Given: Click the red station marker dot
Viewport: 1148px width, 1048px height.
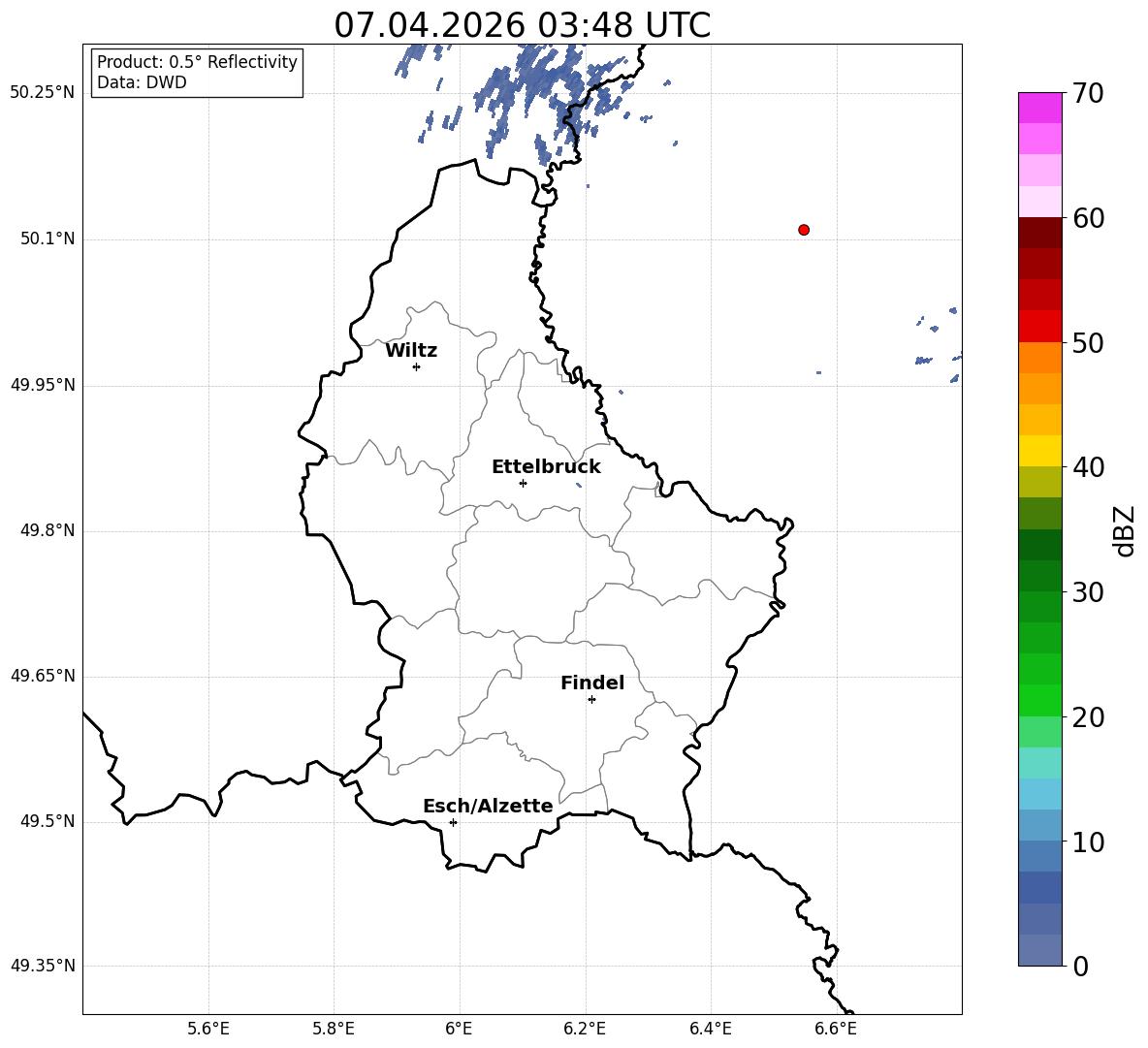Looking at the screenshot, I should click(804, 230).
